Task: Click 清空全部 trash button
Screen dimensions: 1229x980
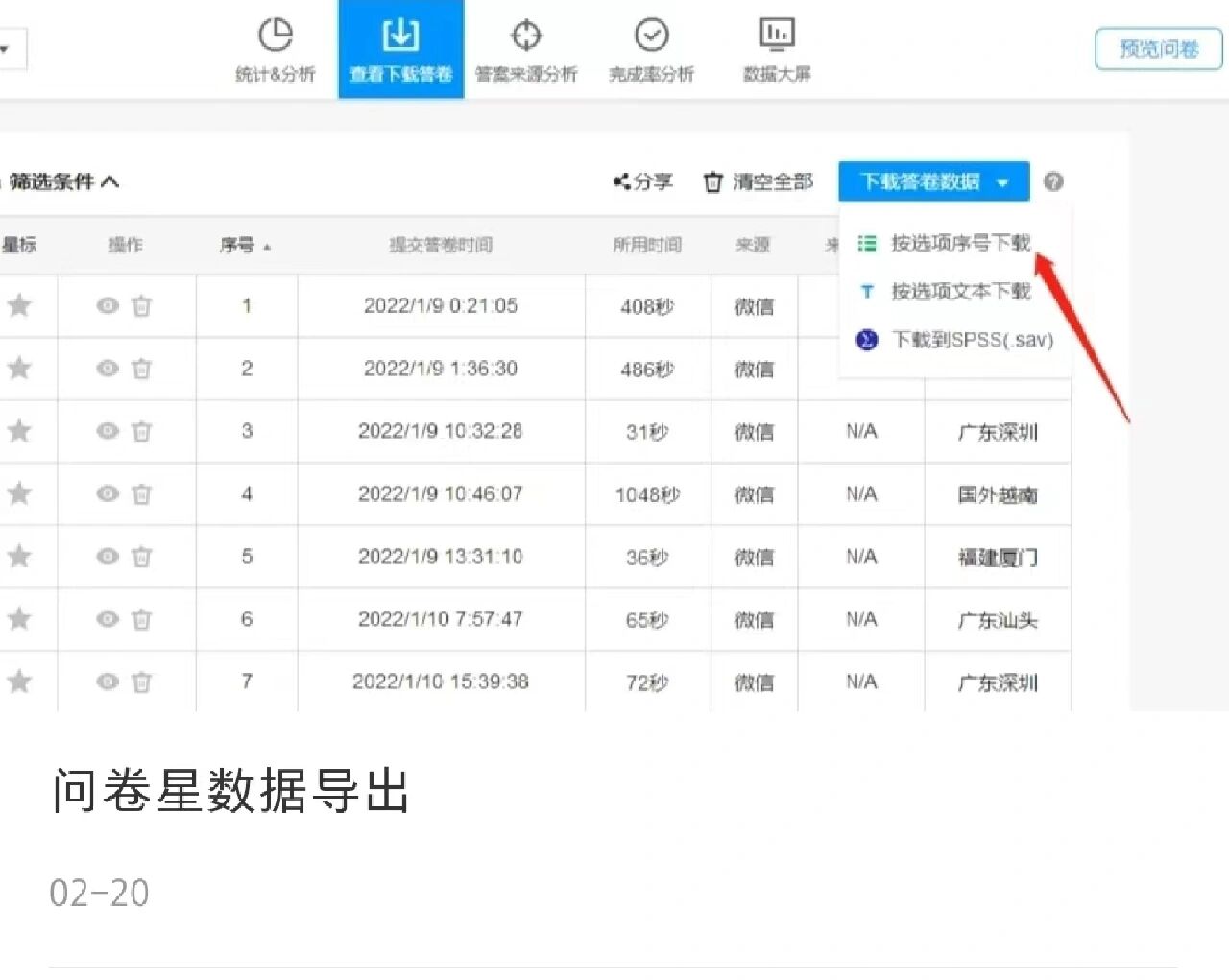Action: pos(759,181)
